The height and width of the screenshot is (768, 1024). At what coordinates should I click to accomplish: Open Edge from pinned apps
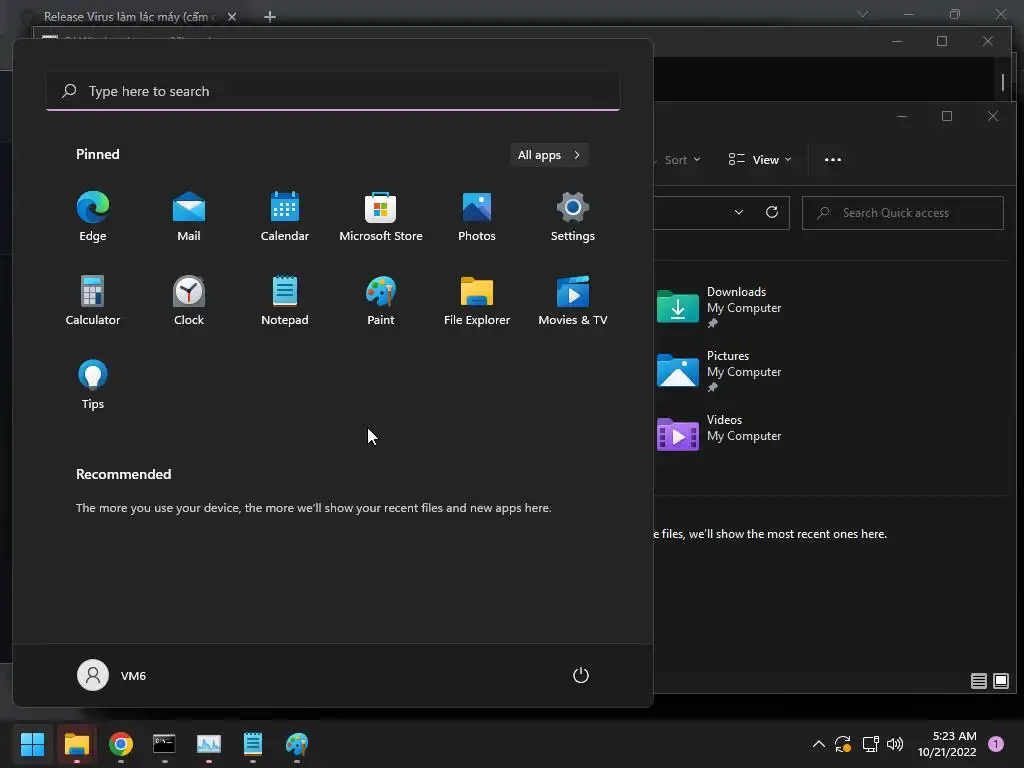point(93,217)
